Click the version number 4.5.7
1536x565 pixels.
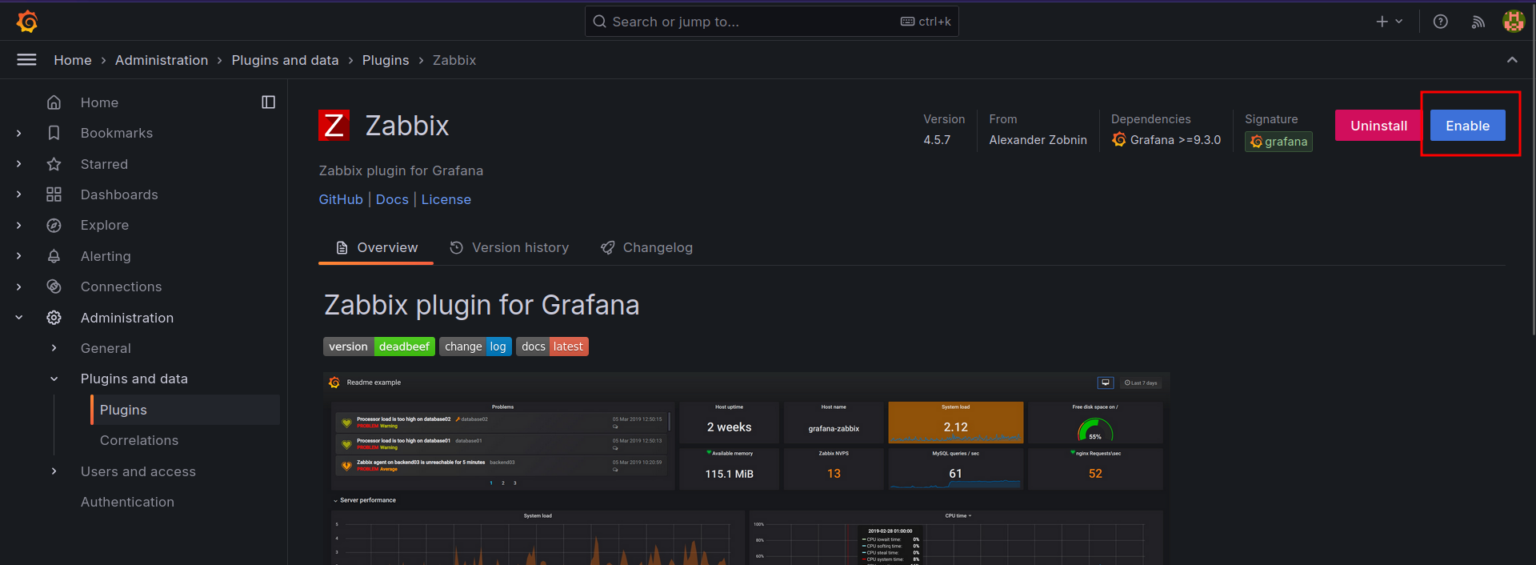[937, 140]
